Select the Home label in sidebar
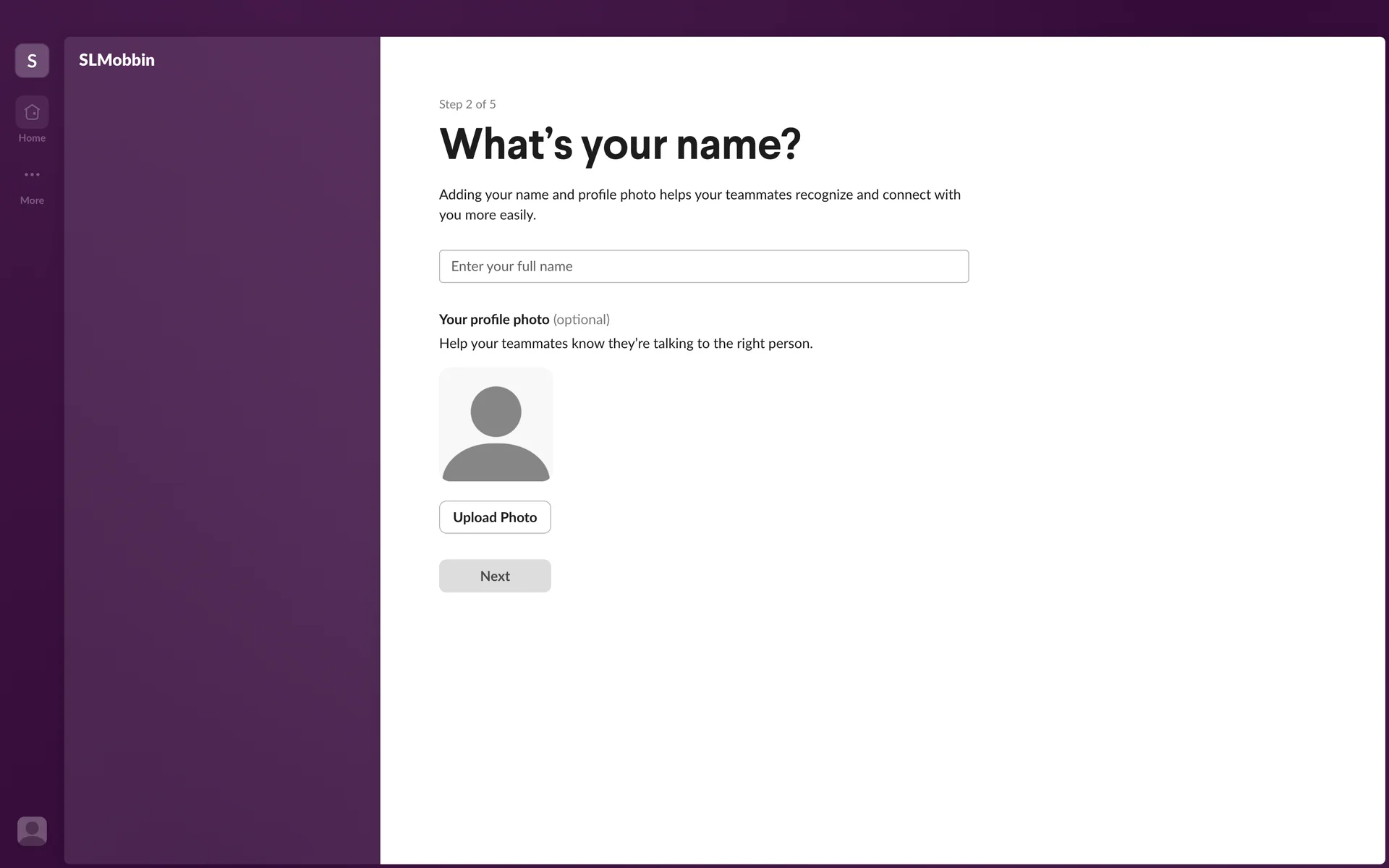This screenshot has height=868, width=1389. click(32, 138)
